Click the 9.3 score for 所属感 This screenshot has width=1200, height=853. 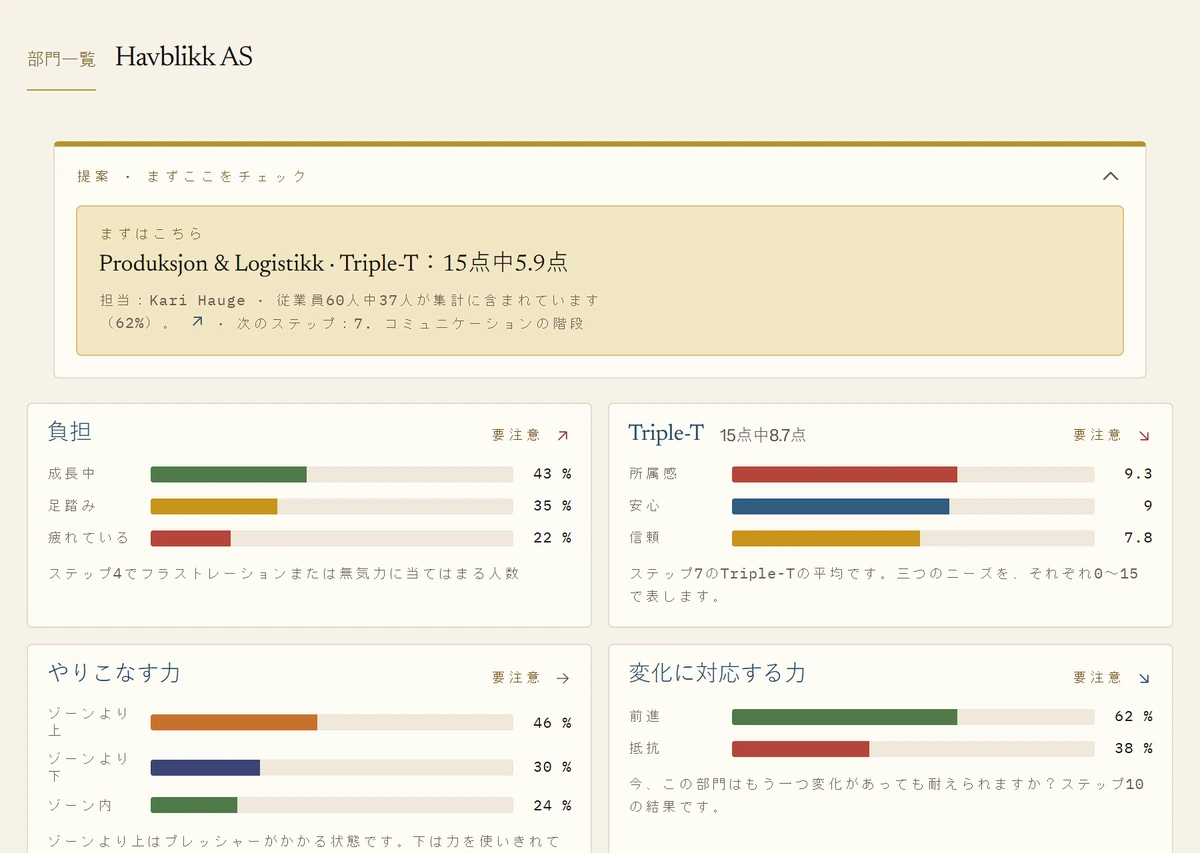(x=1138, y=474)
